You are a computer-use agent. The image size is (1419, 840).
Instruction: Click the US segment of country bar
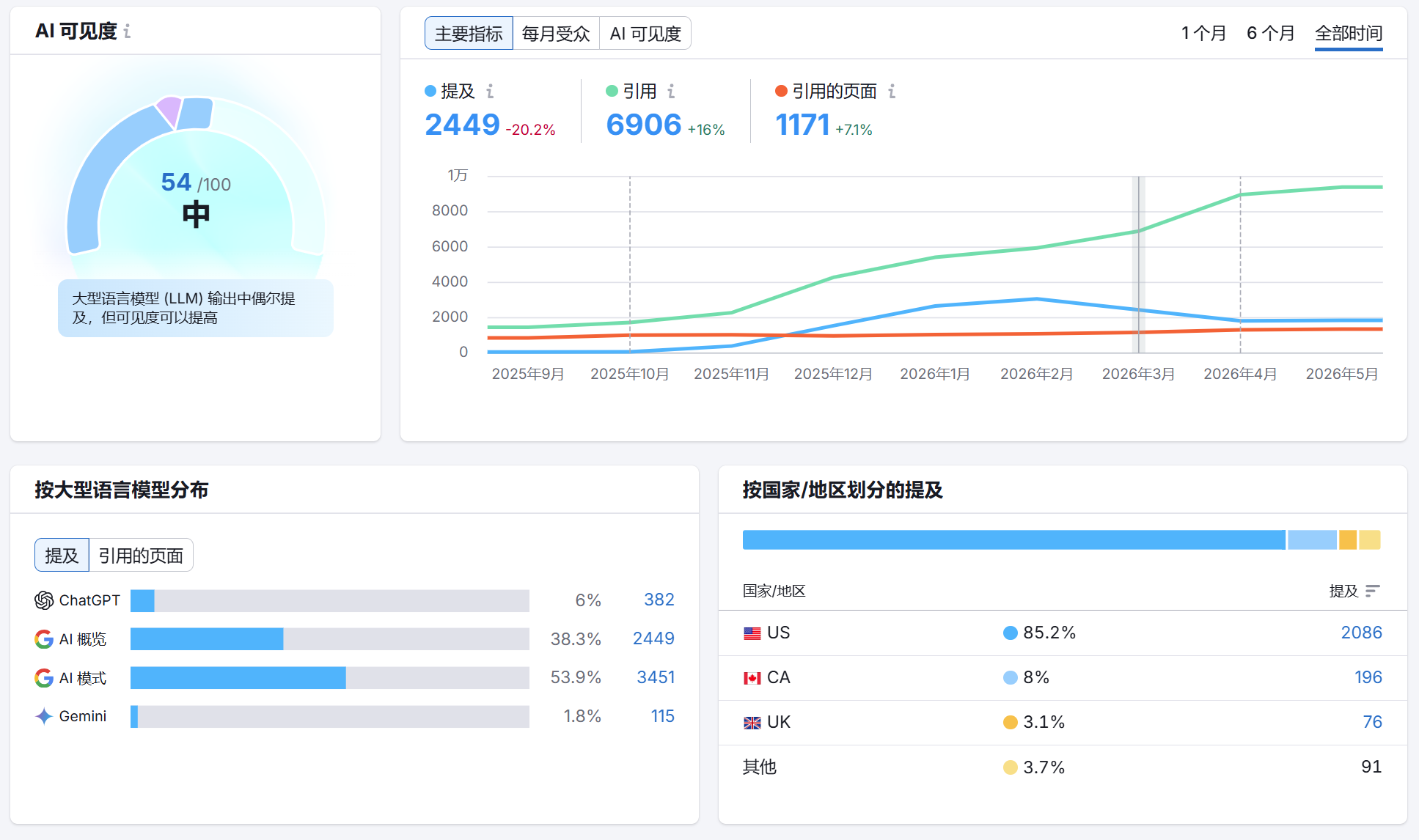pos(1014,540)
